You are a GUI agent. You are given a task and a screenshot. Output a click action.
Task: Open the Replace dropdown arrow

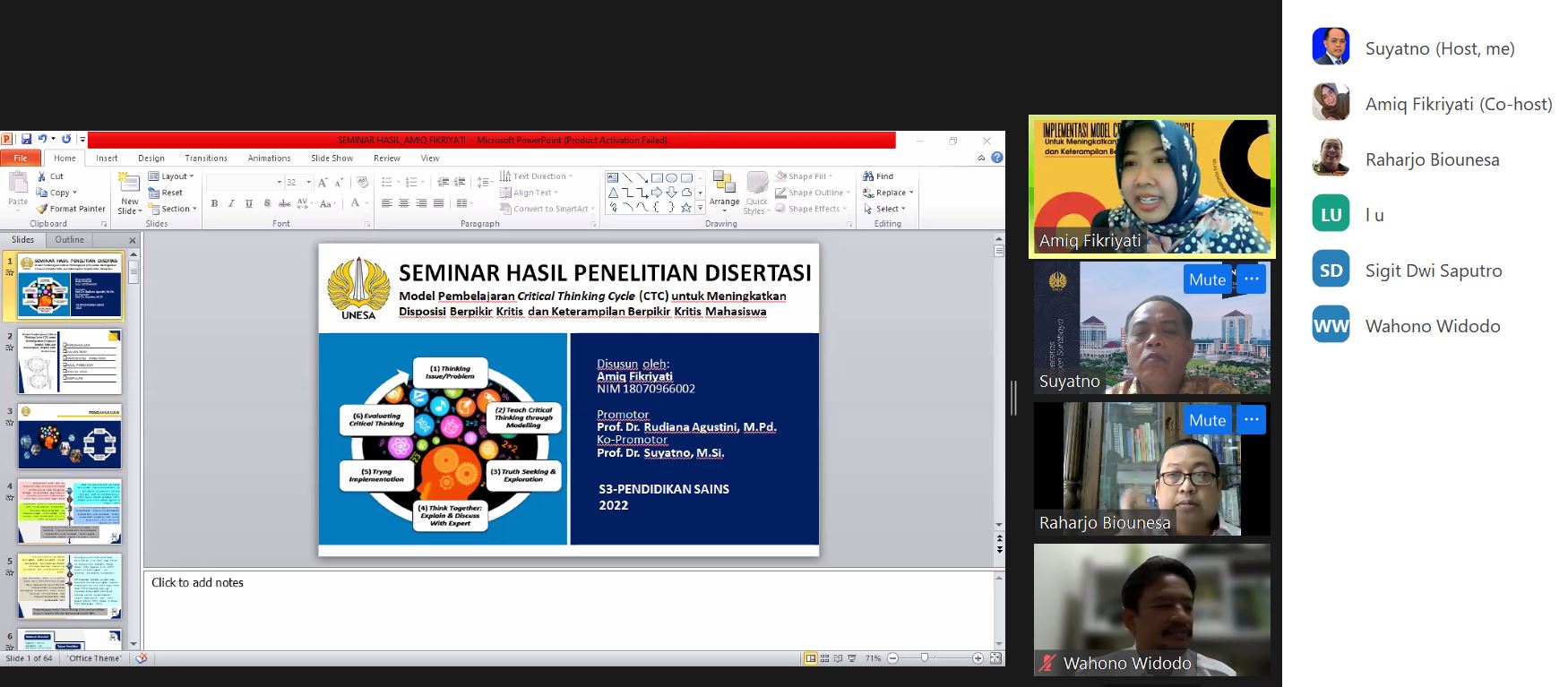(x=911, y=193)
